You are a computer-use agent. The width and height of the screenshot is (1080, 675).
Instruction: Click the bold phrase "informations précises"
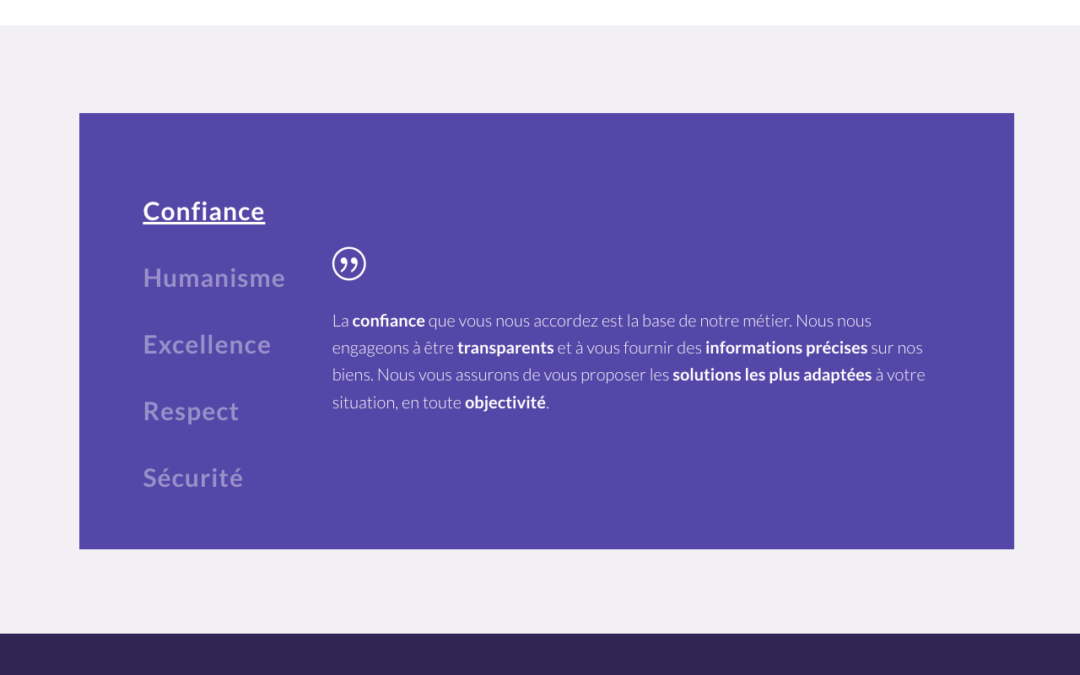click(x=786, y=348)
